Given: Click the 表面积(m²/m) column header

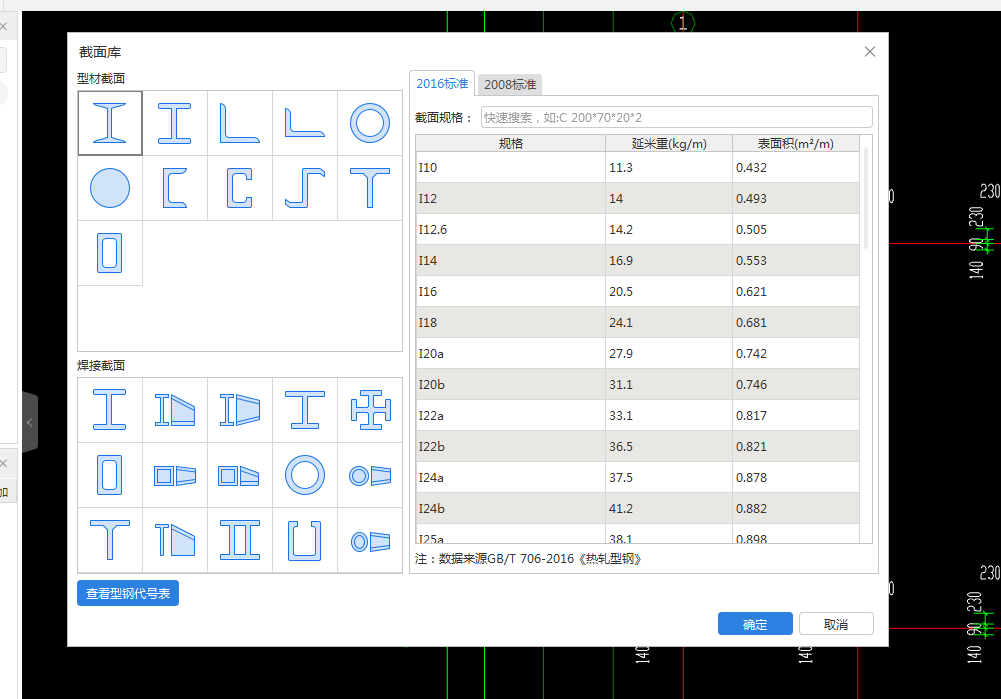Looking at the screenshot, I should click(x=795, y=144).
